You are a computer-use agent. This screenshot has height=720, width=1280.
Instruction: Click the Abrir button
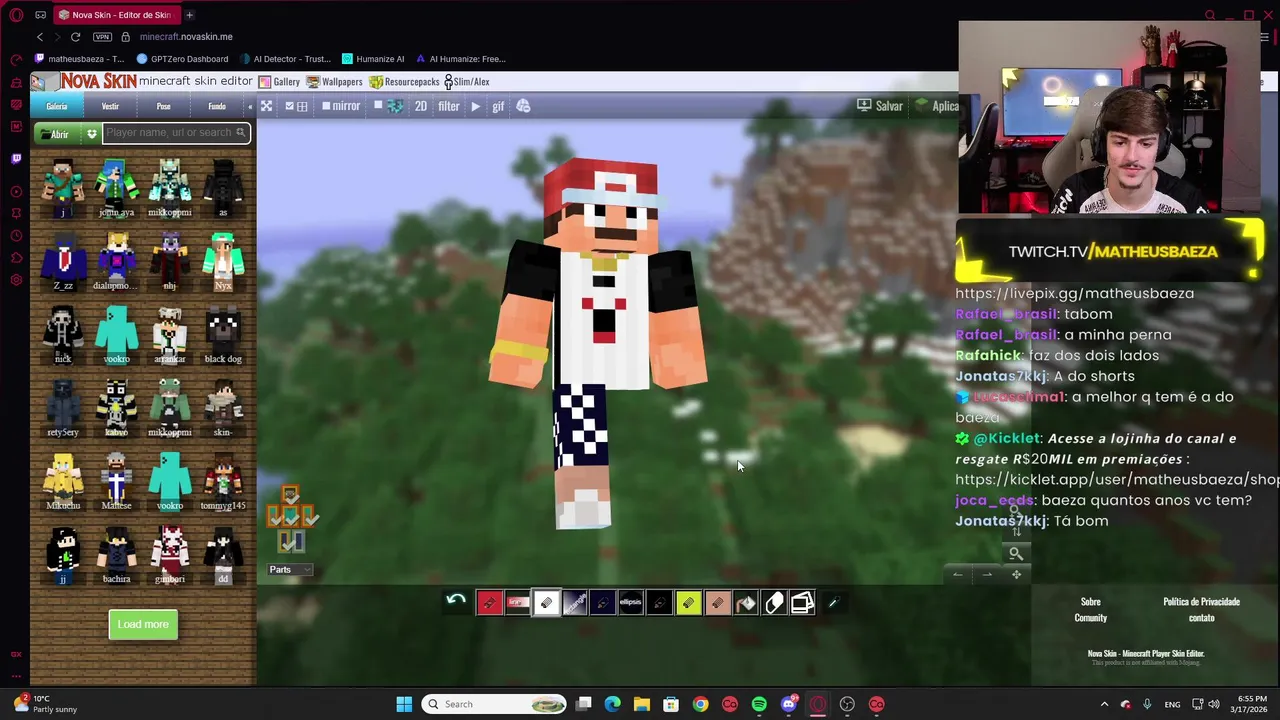59,134
